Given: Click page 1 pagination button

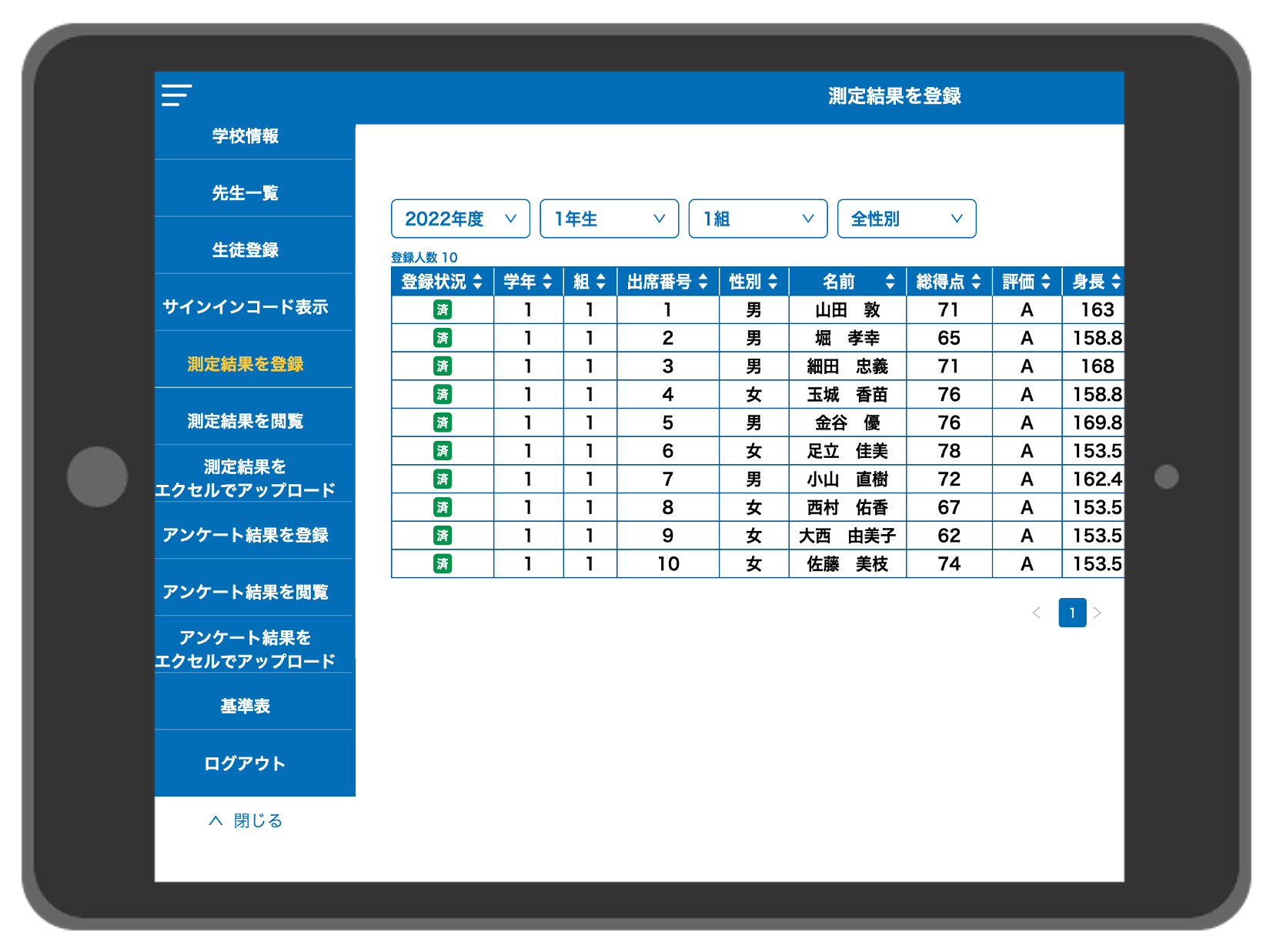Looking at the screenshot, I should pyautogui.click(x=1072, y=613).
